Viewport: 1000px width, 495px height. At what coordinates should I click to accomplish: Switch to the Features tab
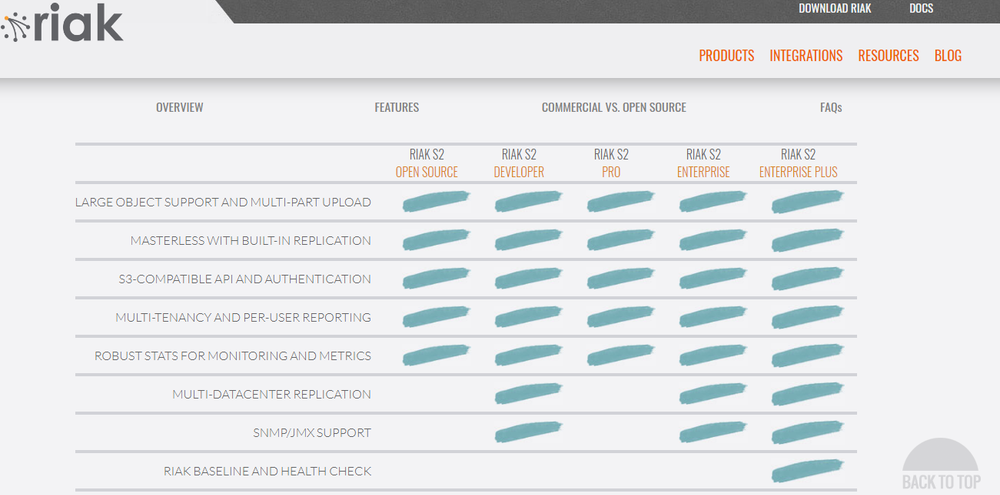397,107
